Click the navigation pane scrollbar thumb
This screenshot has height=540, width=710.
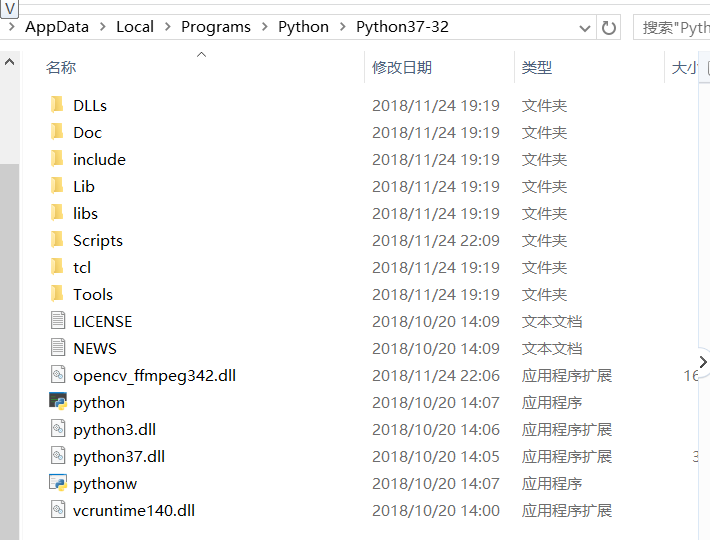tap(10, 352)
